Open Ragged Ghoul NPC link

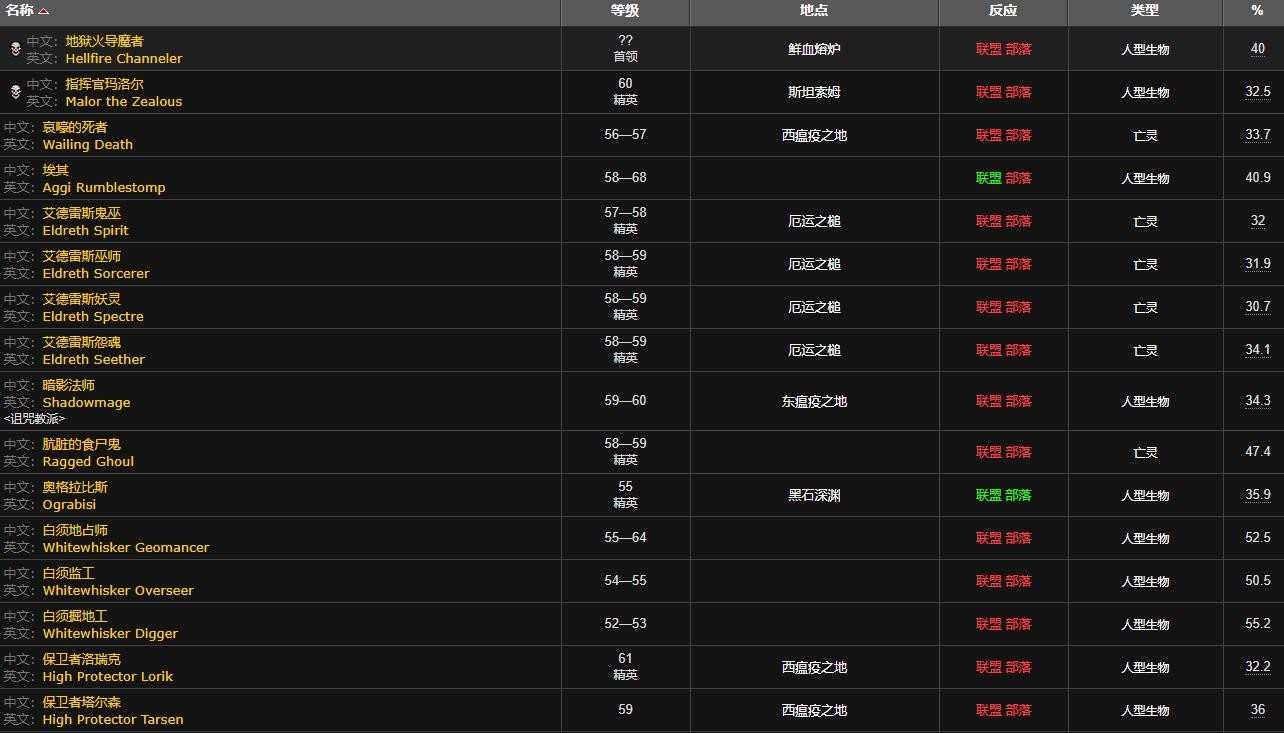88,461
